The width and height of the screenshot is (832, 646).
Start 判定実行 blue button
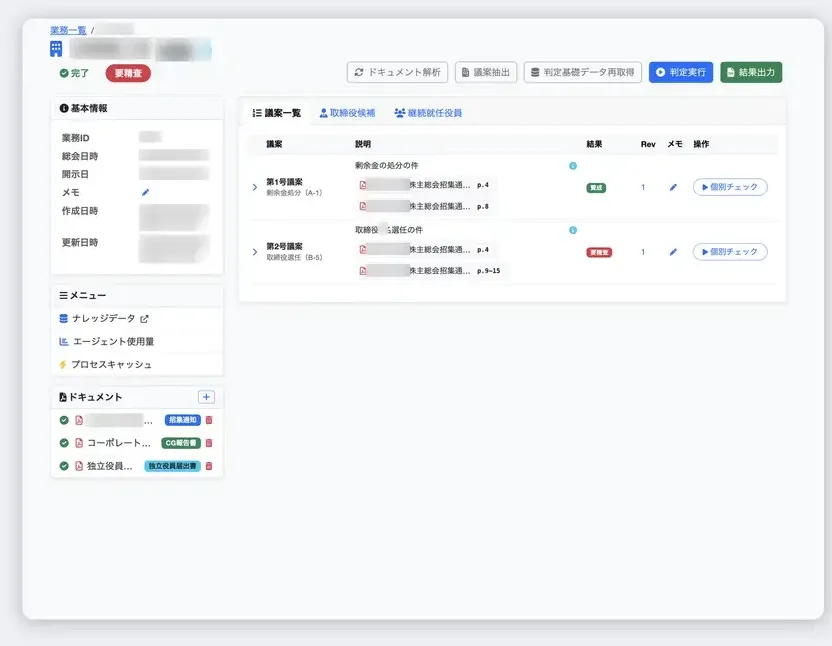click(x=681, y=72)
